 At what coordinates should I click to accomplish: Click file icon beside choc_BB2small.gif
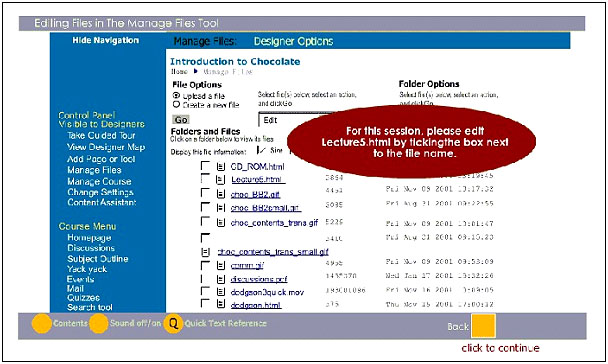[221, 208]
